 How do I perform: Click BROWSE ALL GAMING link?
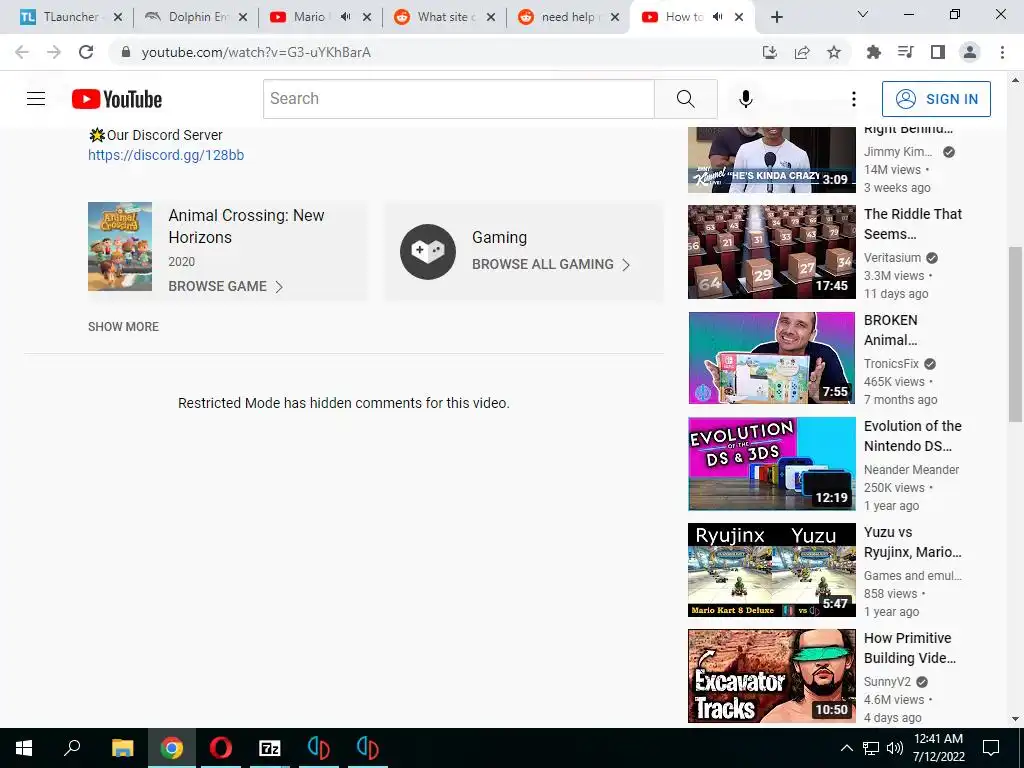(551, 264)
